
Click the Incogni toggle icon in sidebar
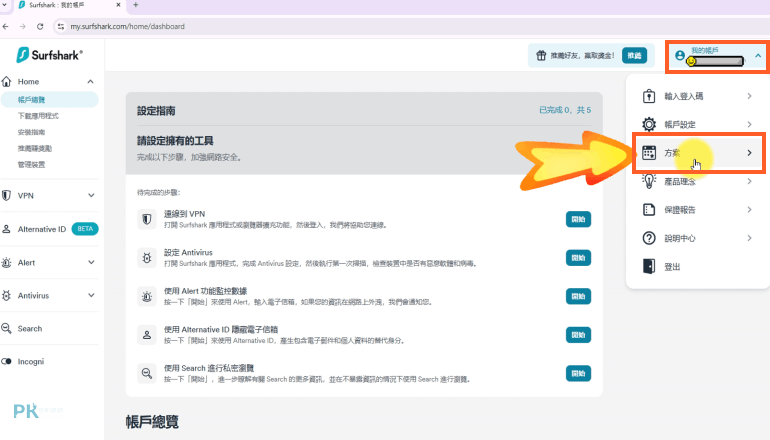click(x=6, y=361)
